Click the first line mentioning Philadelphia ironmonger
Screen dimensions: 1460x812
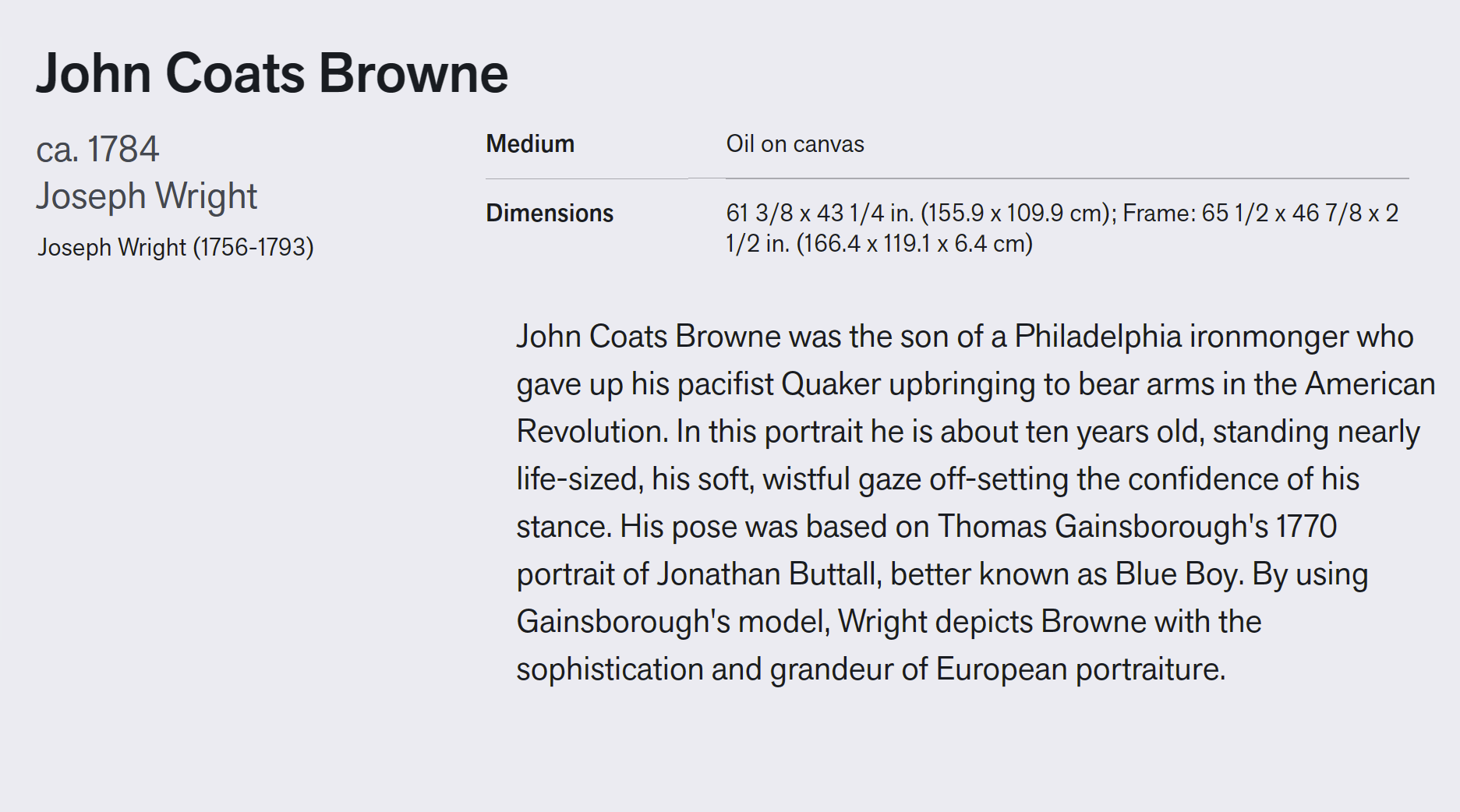[x=965, y=337]
